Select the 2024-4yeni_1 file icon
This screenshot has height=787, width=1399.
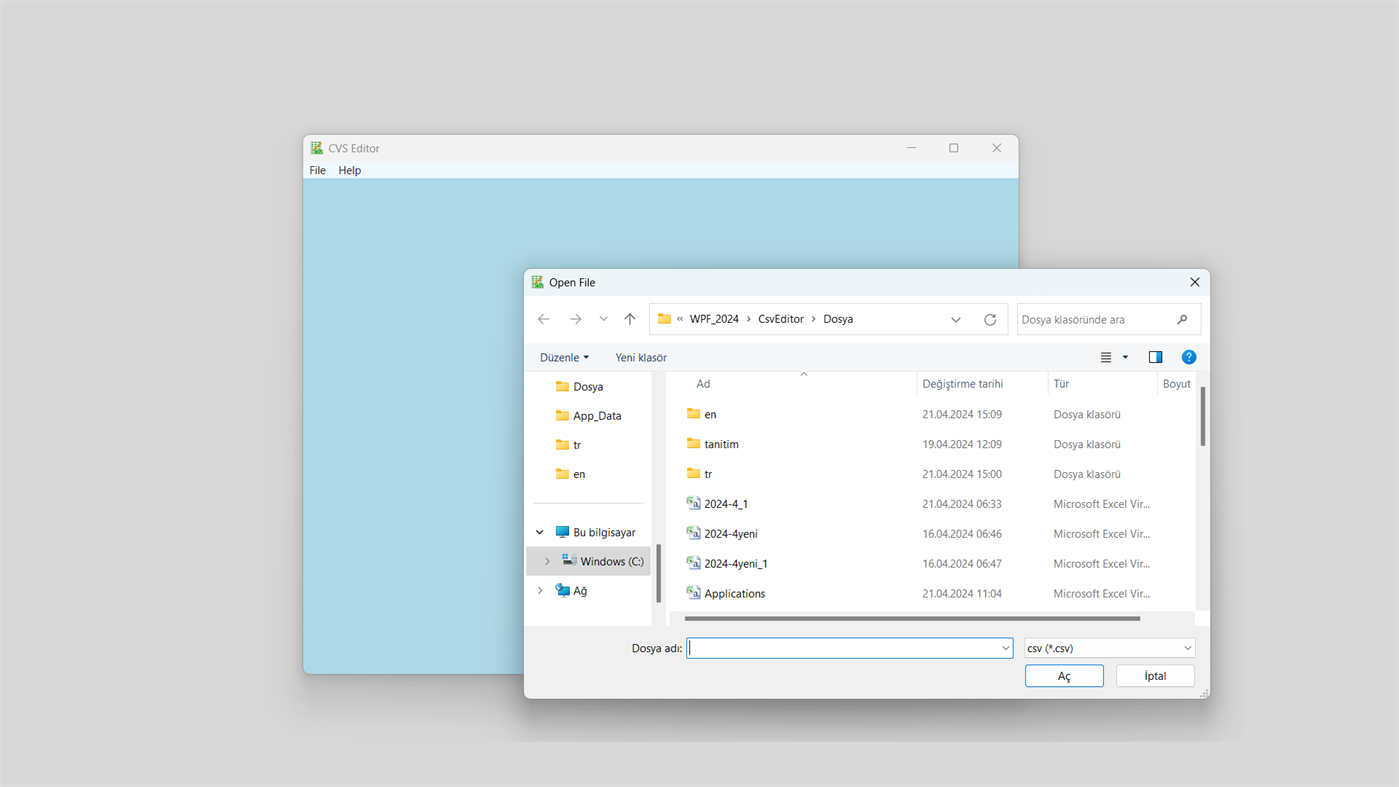point(693,563)
